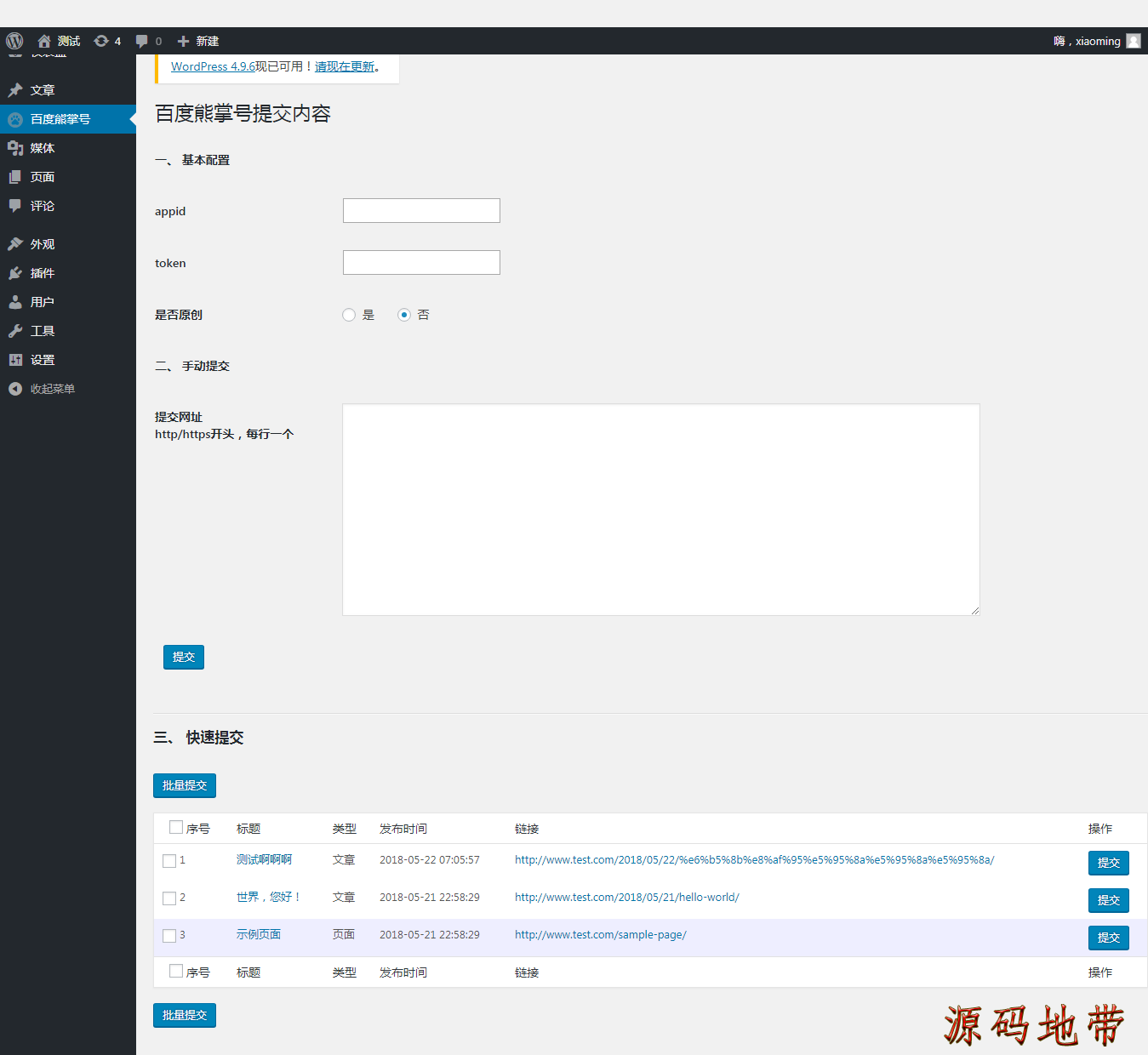Submit the sample-page row with 提交
This screenshot has height=1055, width=1148.
[1109, 938]
